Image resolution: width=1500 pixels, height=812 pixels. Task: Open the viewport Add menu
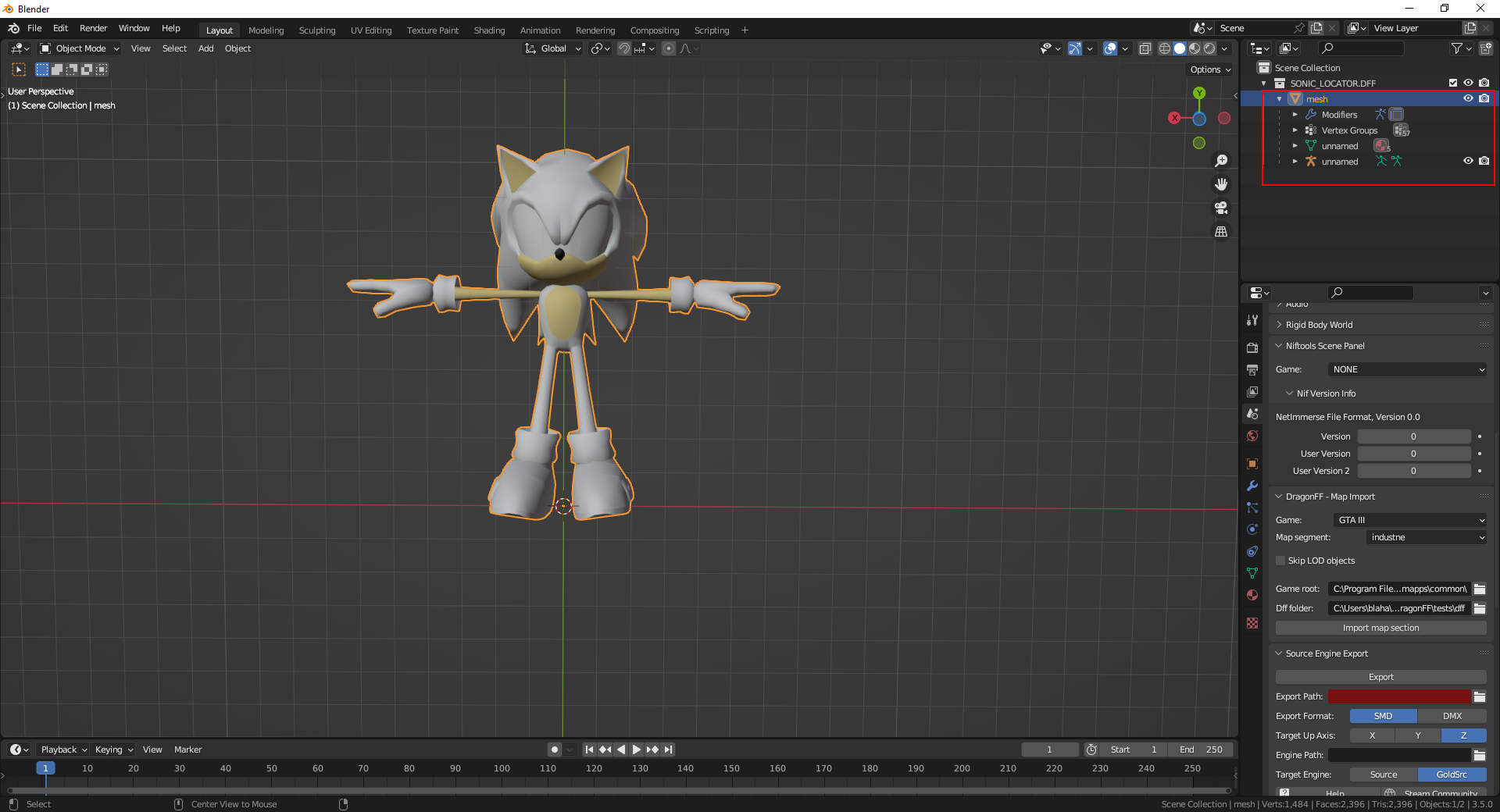tap(205, 48)
